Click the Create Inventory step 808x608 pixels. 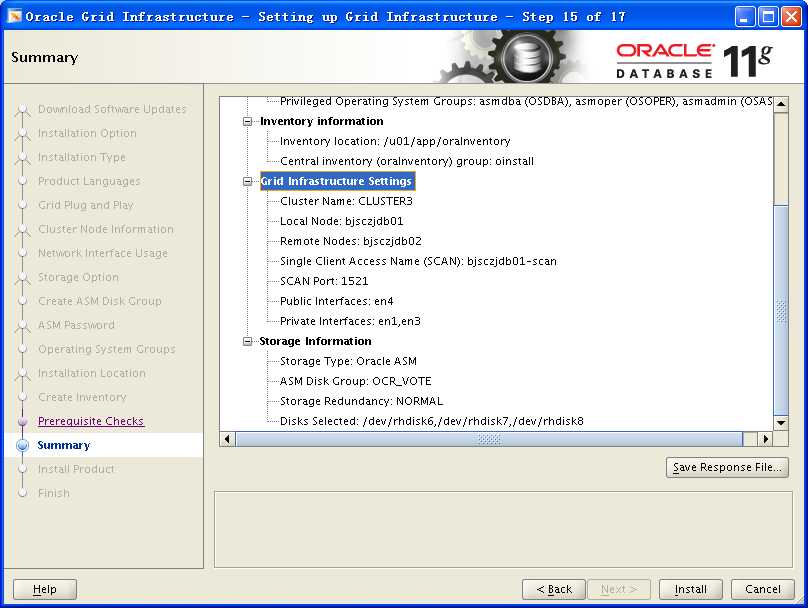(x=82, y=397)
